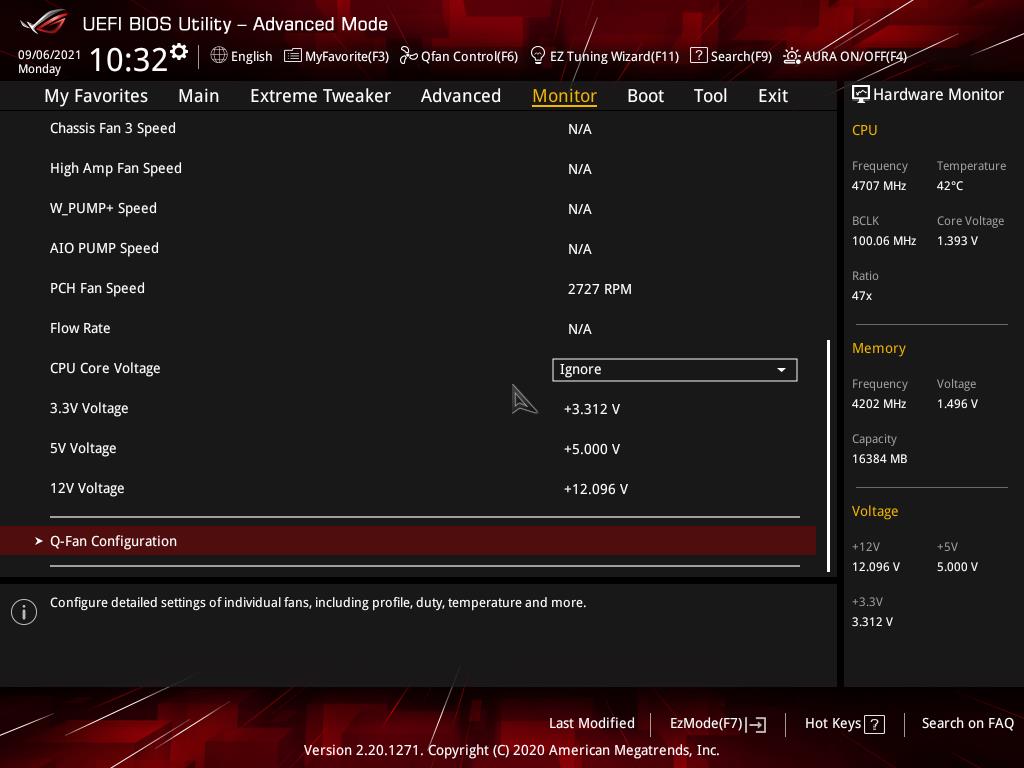
Task: Click MyFavorite(F3) label
Action: 347,56
